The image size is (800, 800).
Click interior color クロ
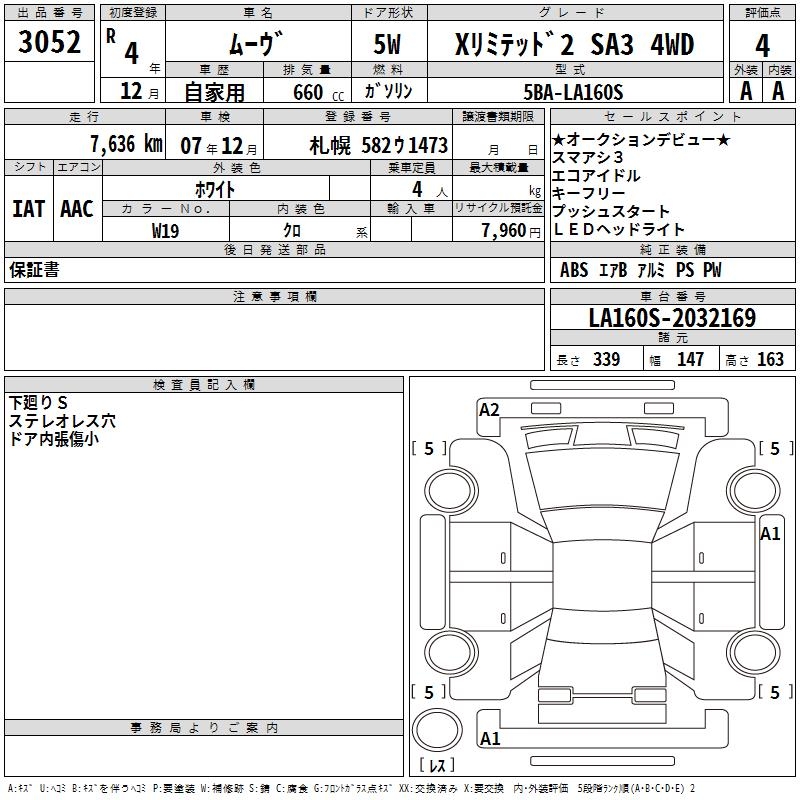pyautogui.click(x=292, y=231)
